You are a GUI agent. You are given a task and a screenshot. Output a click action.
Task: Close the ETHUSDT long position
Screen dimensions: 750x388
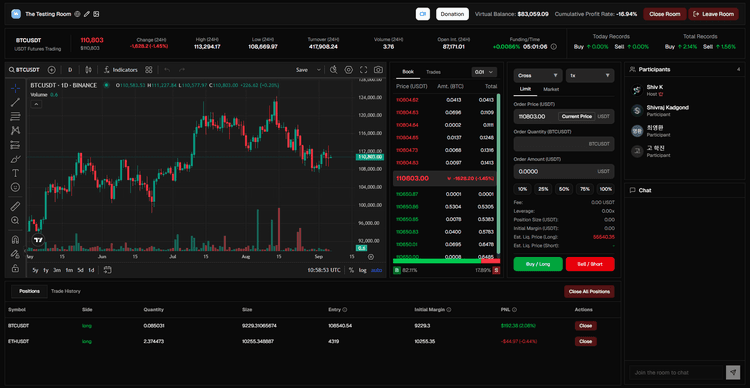(x=585, y=341)
